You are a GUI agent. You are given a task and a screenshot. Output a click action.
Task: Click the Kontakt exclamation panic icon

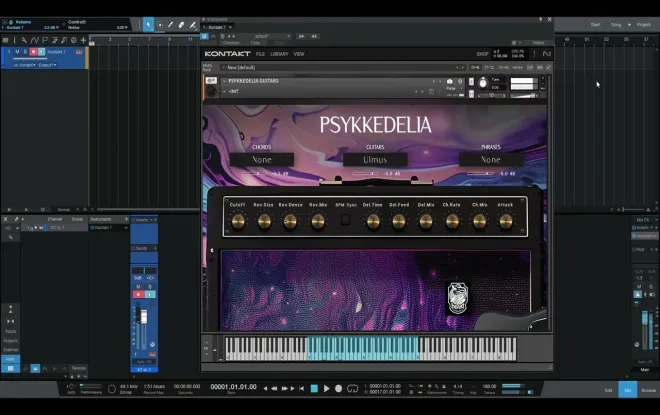[x=534, y=54]
